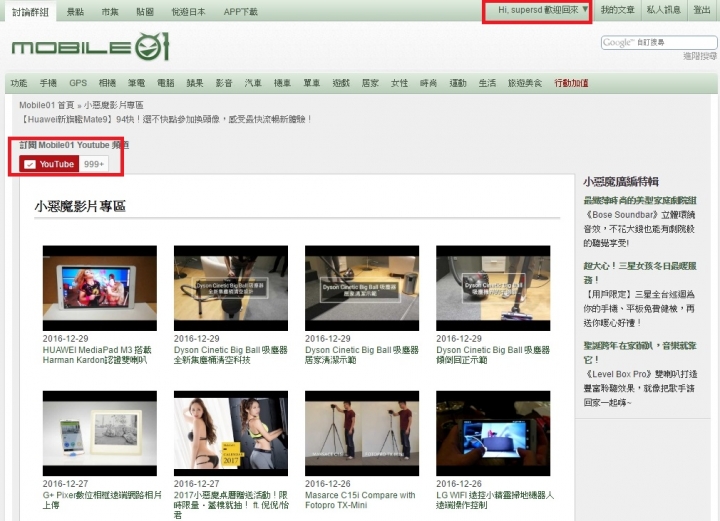Open the Dyson 居家清潔示範 video thumbnail
Viewport: 720px width, 521px height.
click(x=362, y=288)
